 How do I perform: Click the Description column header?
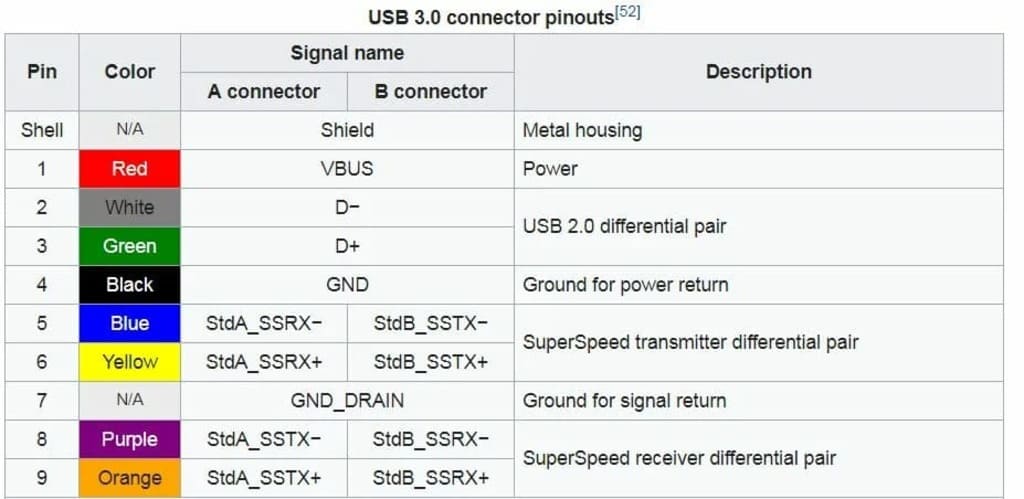point(758,72)
